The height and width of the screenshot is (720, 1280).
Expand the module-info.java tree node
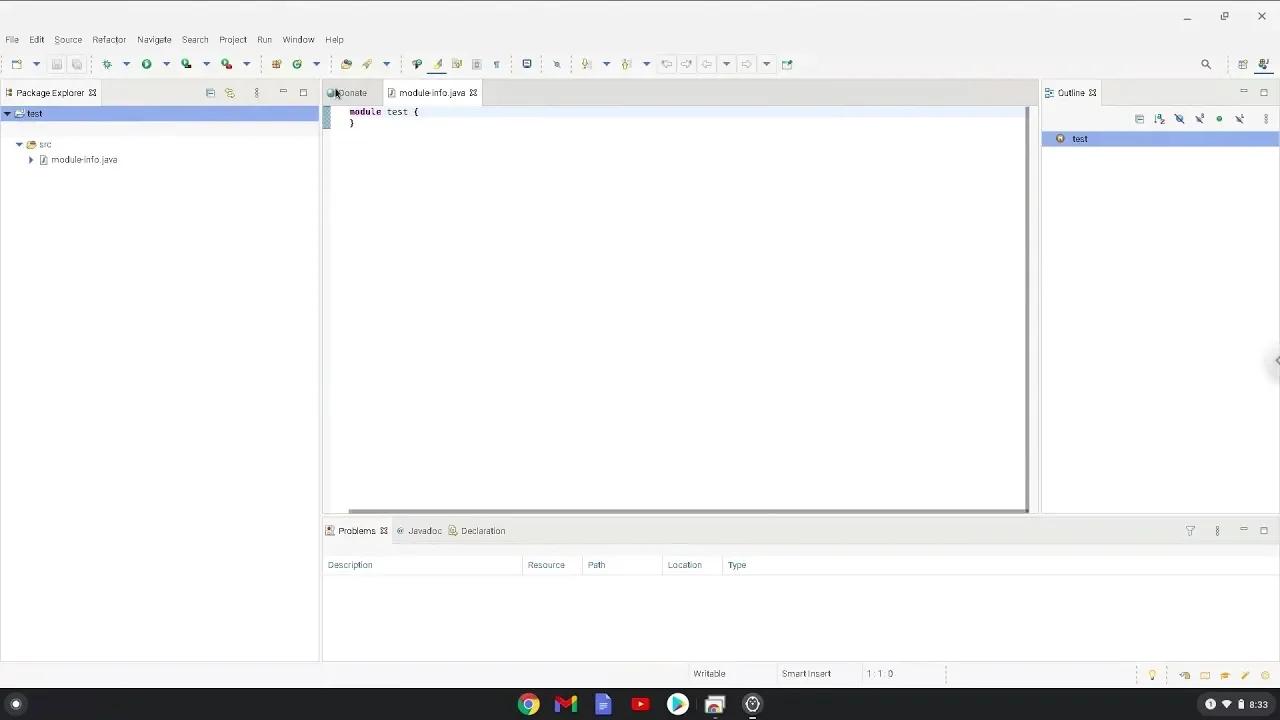point(31,160)
